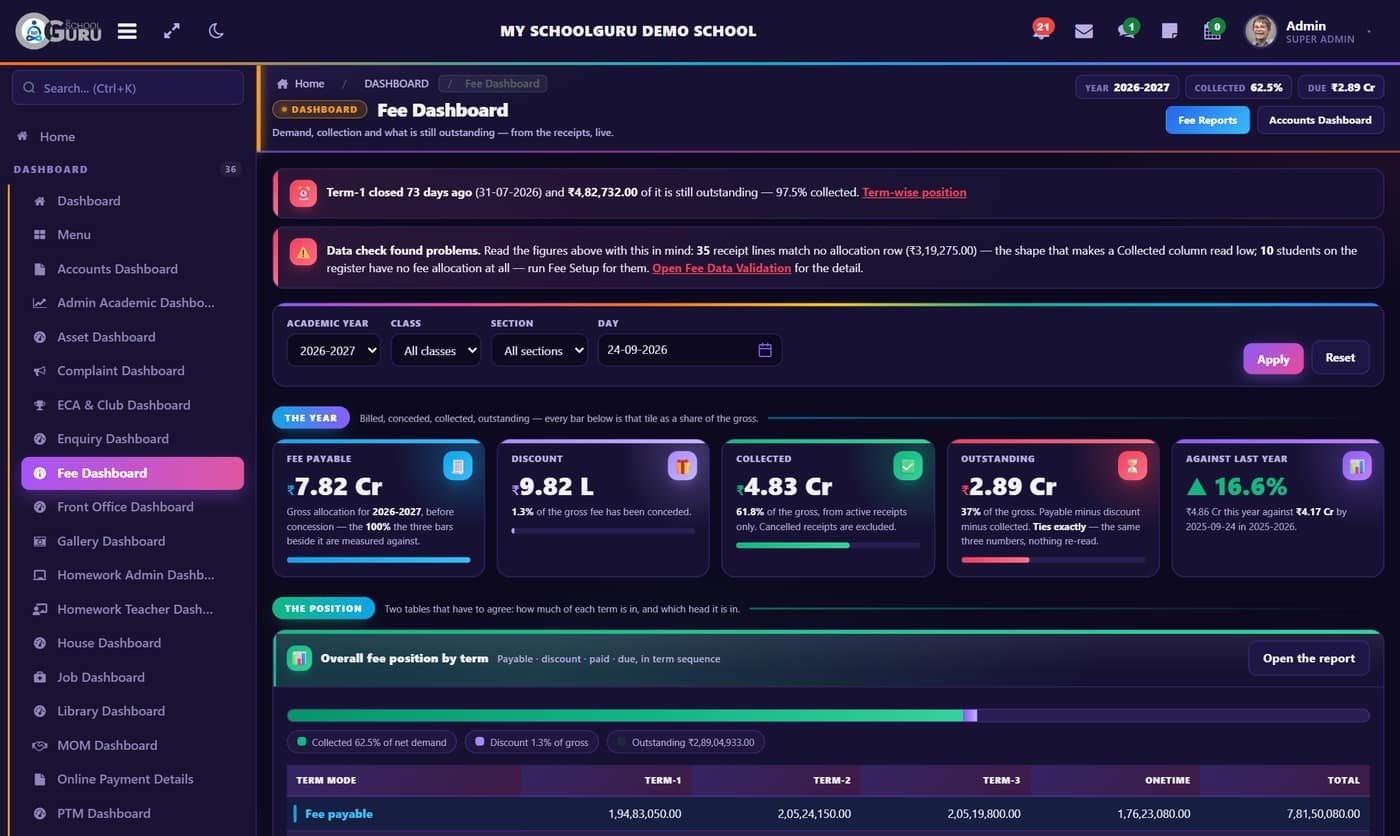
Task: Open notifications bell showing 21
Action: pyautogui.click(x=1041, y=30)
